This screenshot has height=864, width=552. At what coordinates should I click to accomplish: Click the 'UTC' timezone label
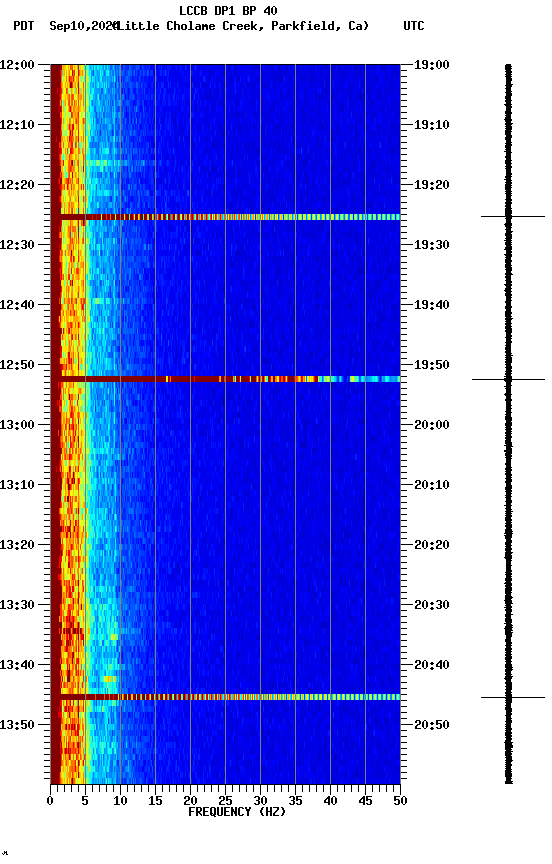(414, 26)
